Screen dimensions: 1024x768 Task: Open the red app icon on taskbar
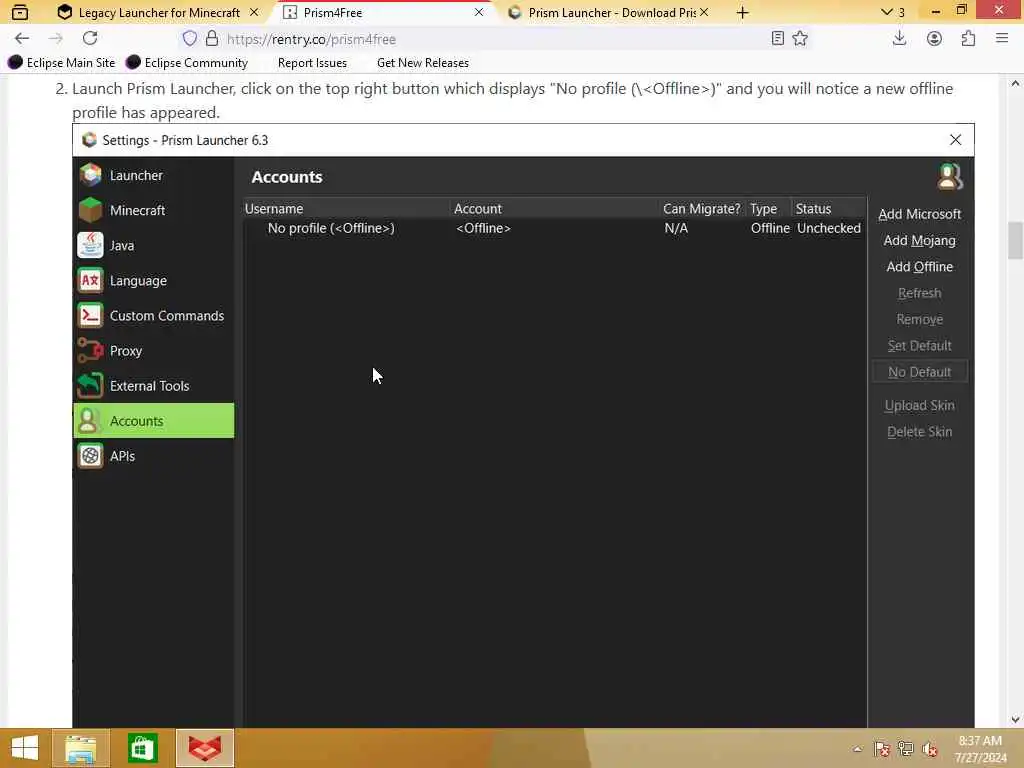tap(205, 748)
